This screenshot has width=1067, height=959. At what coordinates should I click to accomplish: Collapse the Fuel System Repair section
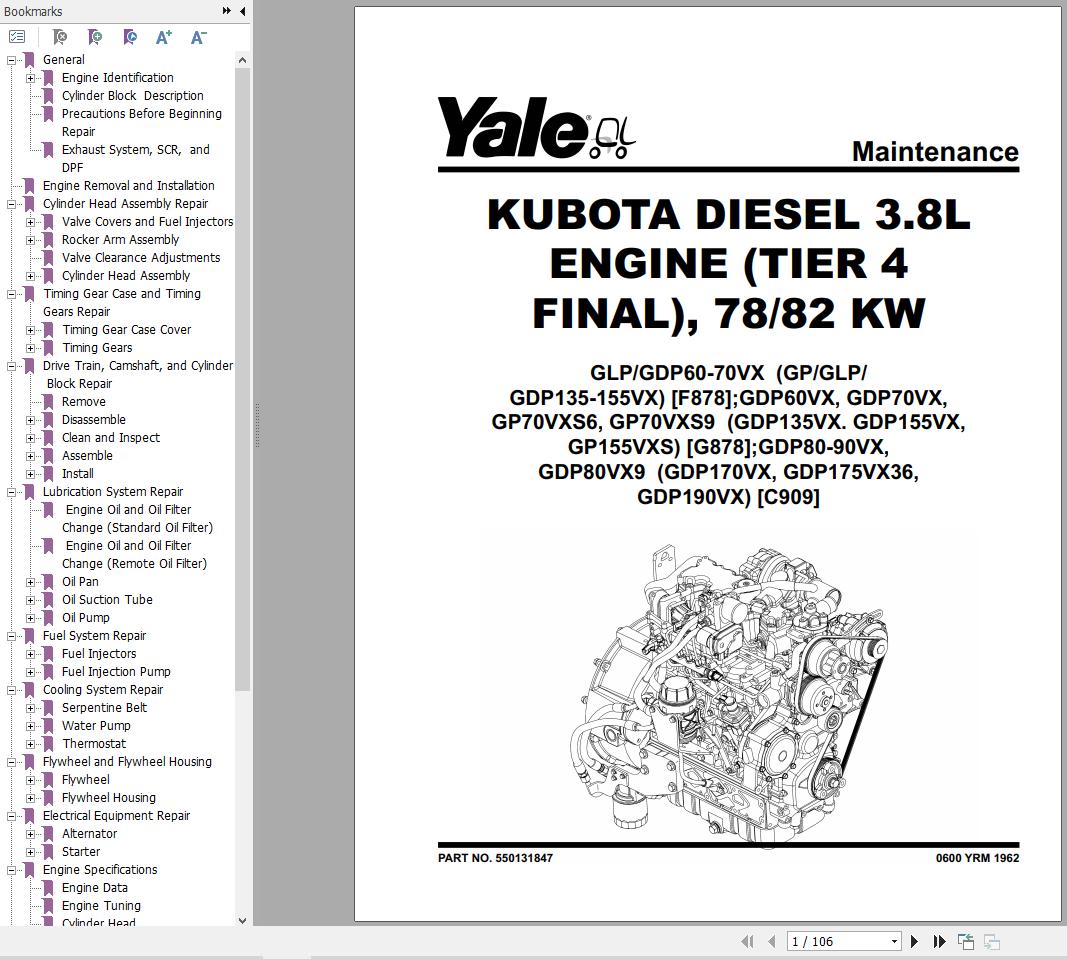(11, 636)
